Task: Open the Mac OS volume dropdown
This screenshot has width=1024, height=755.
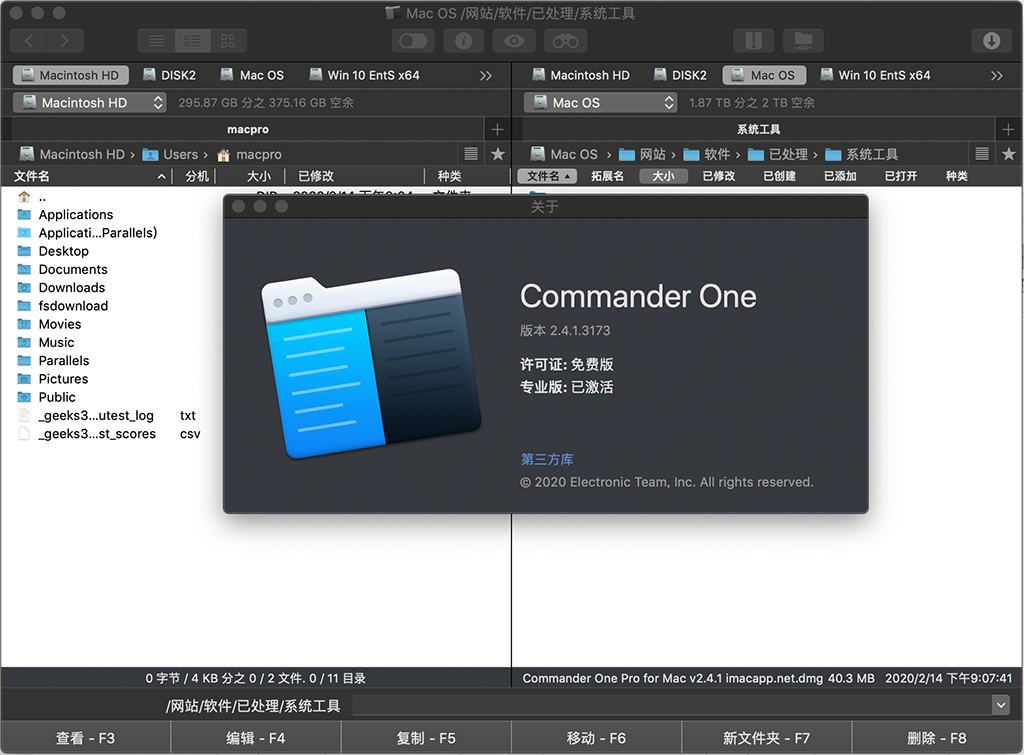Action: click(600, 103)
